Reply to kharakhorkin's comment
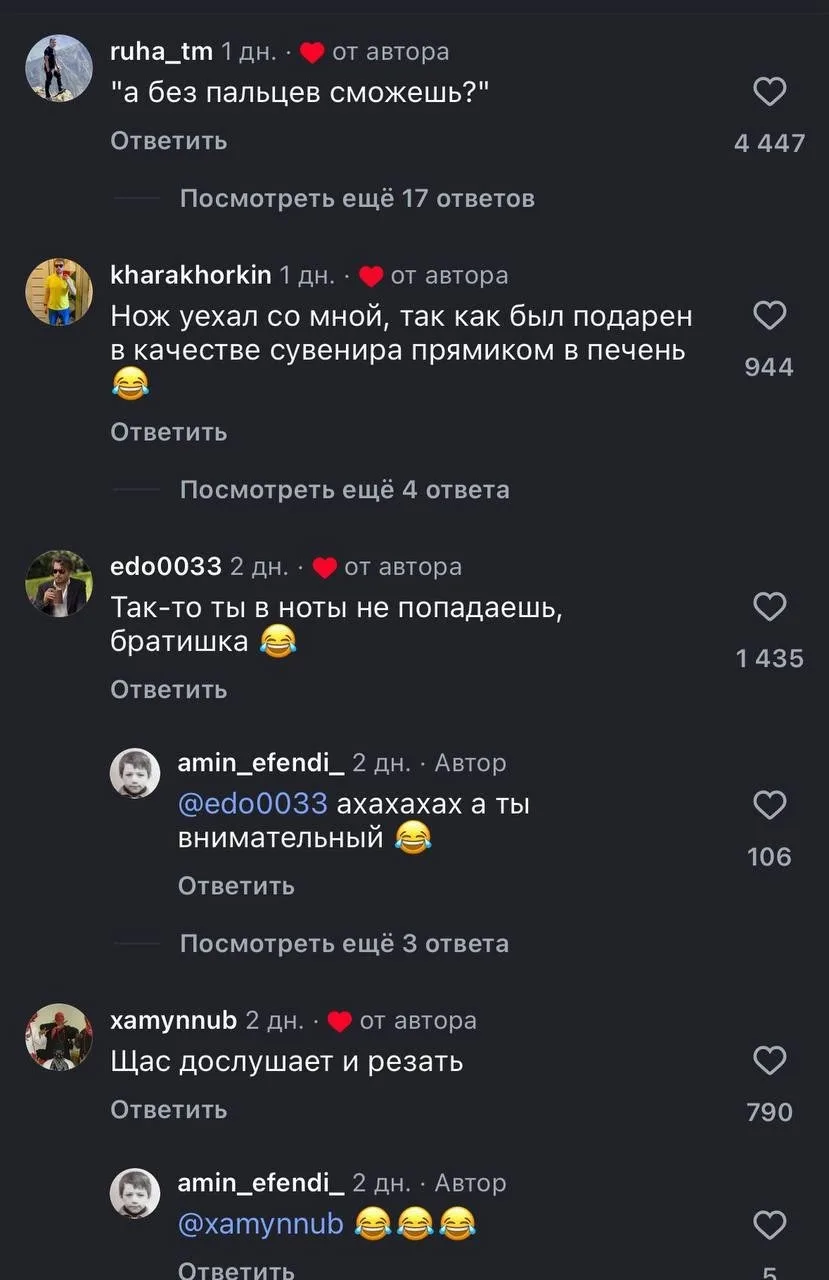 click(168, 432)
